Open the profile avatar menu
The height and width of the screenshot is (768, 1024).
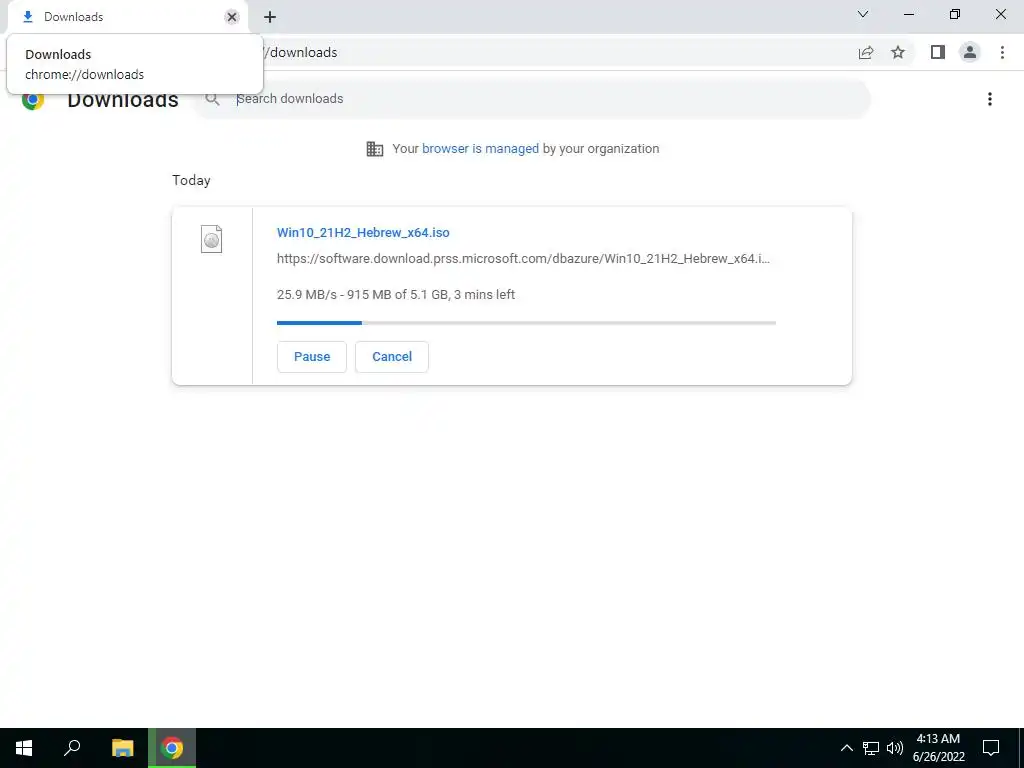(970, 52)
